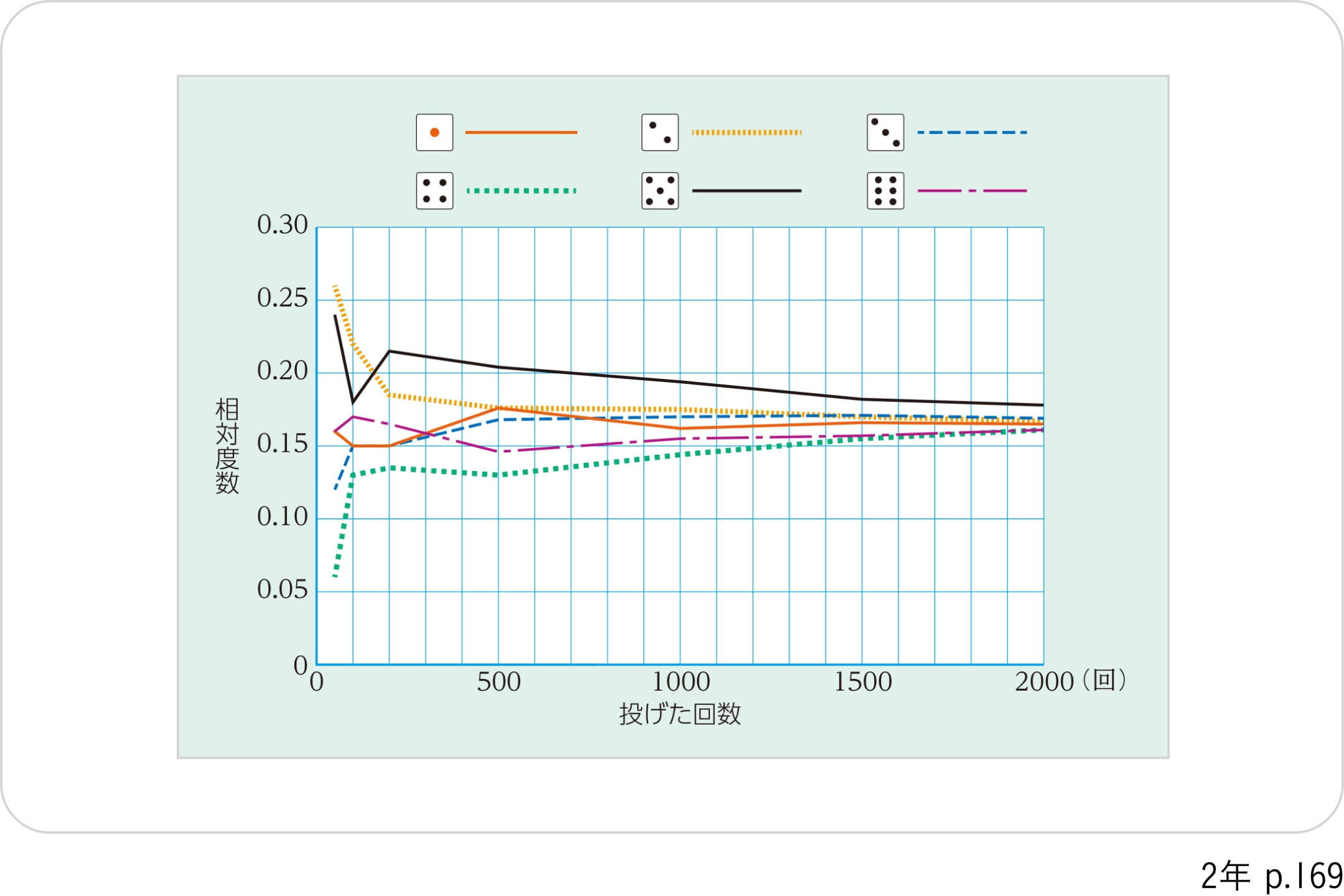This screenshot has width=1344, height=896.
Task: Click the 相対度数 y-axis title
Action: (x=227, y=446)
